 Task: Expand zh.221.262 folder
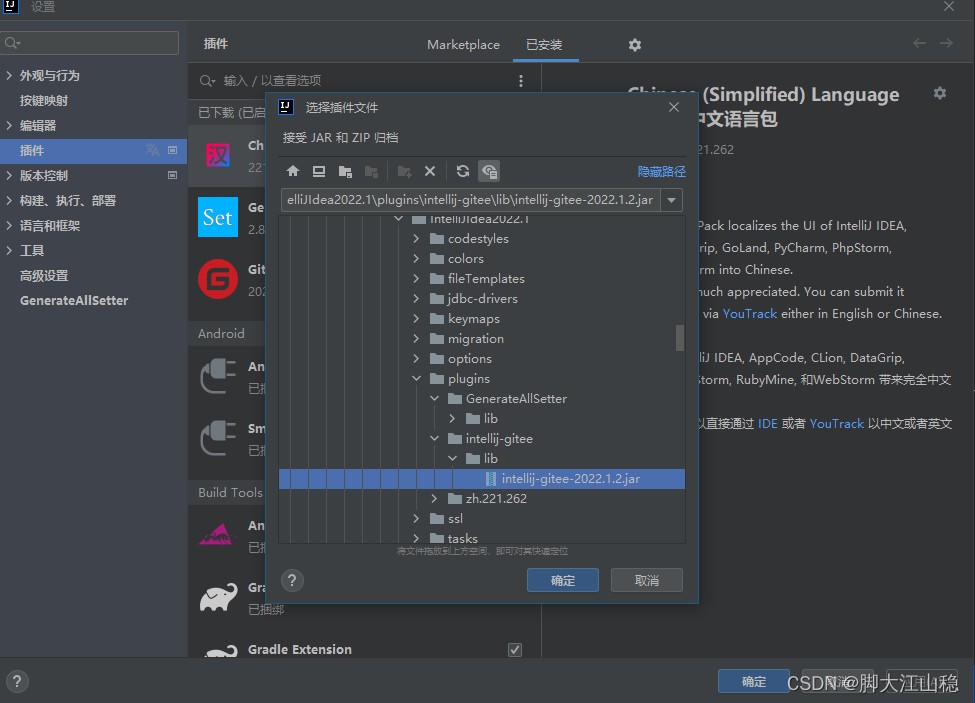434,499
